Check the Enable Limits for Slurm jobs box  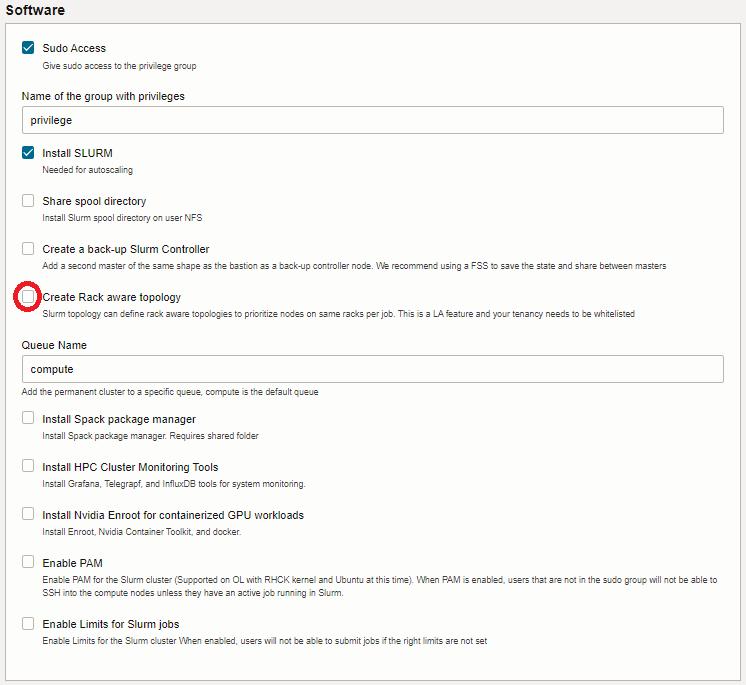click(28, 624)
